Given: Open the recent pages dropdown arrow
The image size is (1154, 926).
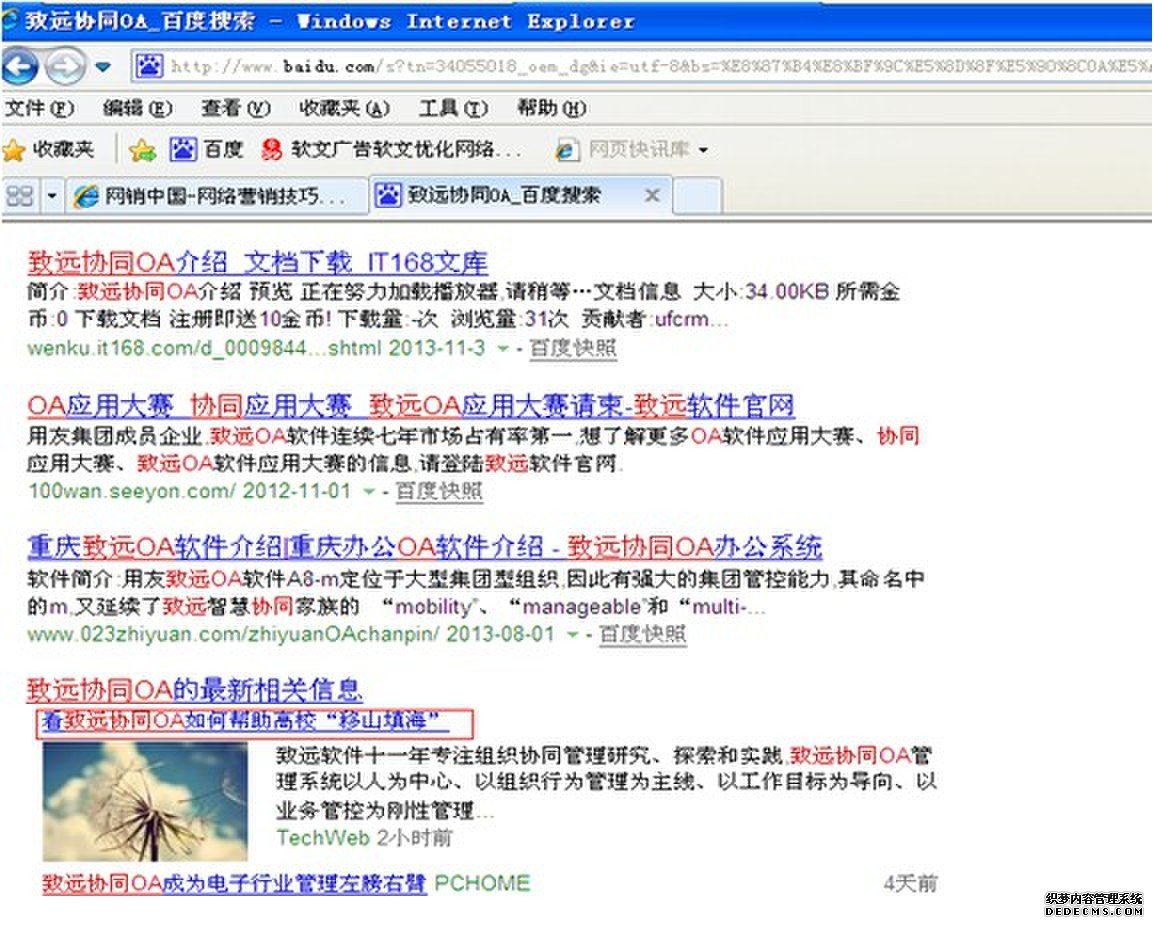Looking at the screenshot, I should (x=103, y=67).
